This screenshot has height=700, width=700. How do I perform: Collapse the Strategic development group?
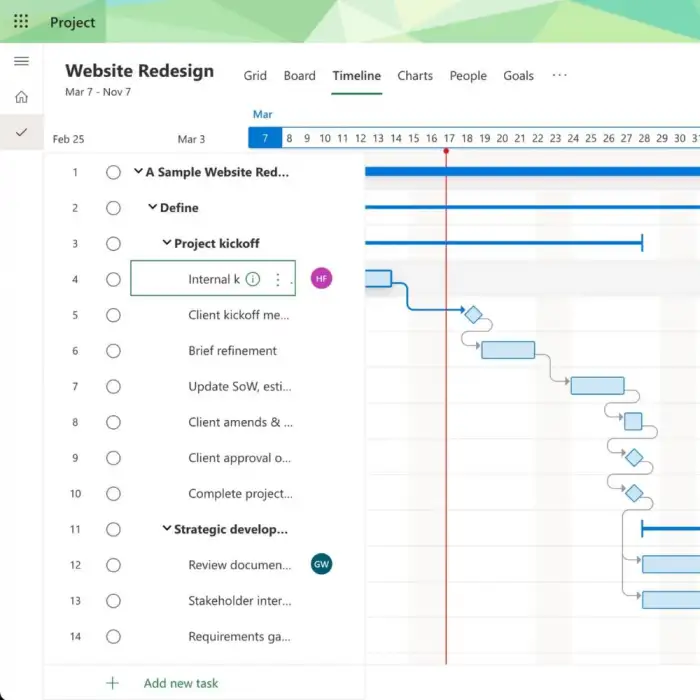pos(167,530)
